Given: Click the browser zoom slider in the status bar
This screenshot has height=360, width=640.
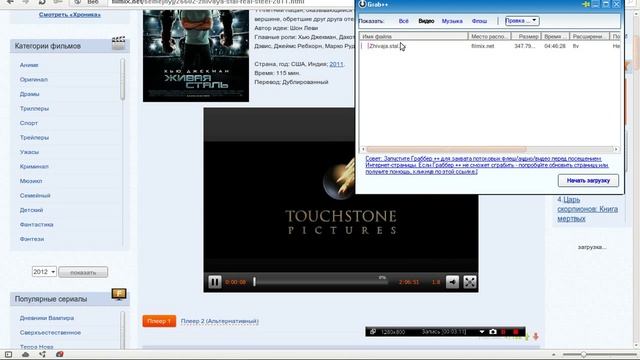Looking at the screenshot, I should click(x=599, y=354).
